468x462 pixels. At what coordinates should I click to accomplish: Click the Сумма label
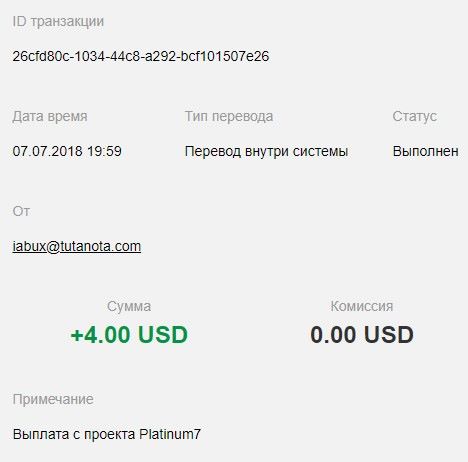click(129, 307)
